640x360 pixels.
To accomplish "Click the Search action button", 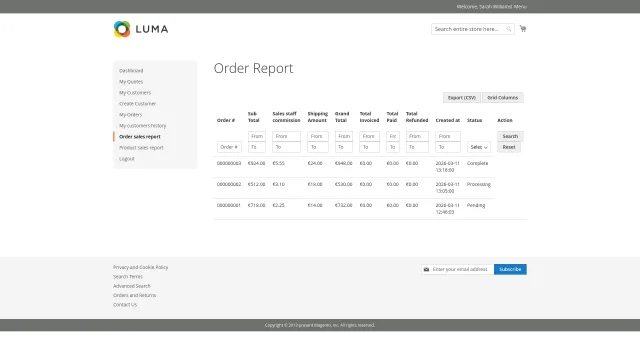I will (x=510, y=136).
